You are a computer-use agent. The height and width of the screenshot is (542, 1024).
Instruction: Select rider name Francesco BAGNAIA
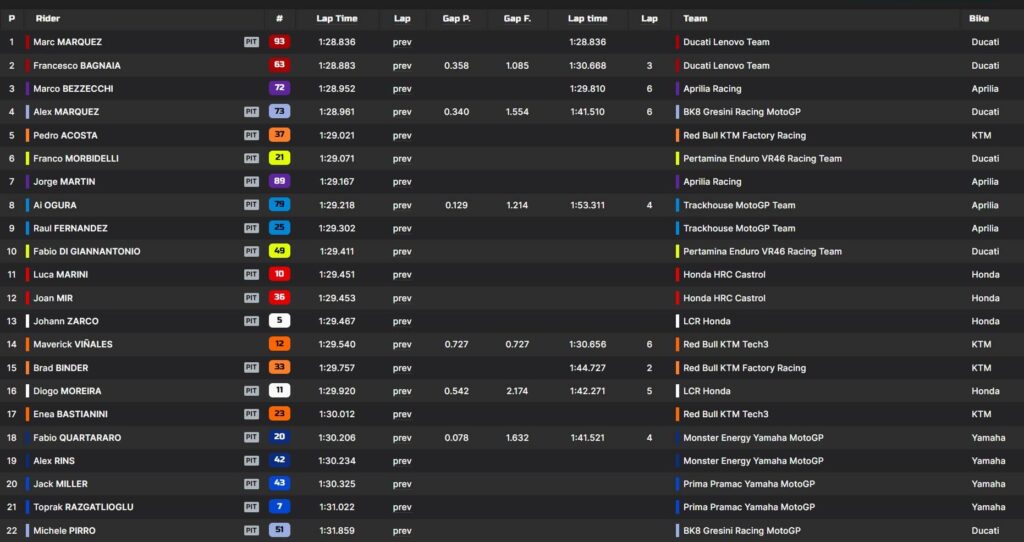pos(77,65)
